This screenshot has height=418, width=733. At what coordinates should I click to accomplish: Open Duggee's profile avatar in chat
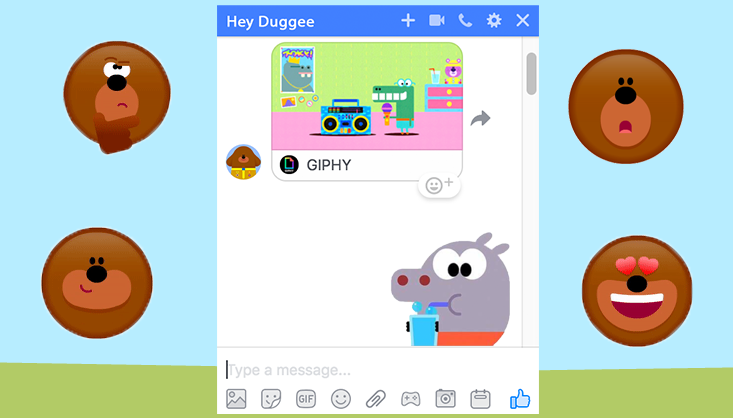point(243,162)
